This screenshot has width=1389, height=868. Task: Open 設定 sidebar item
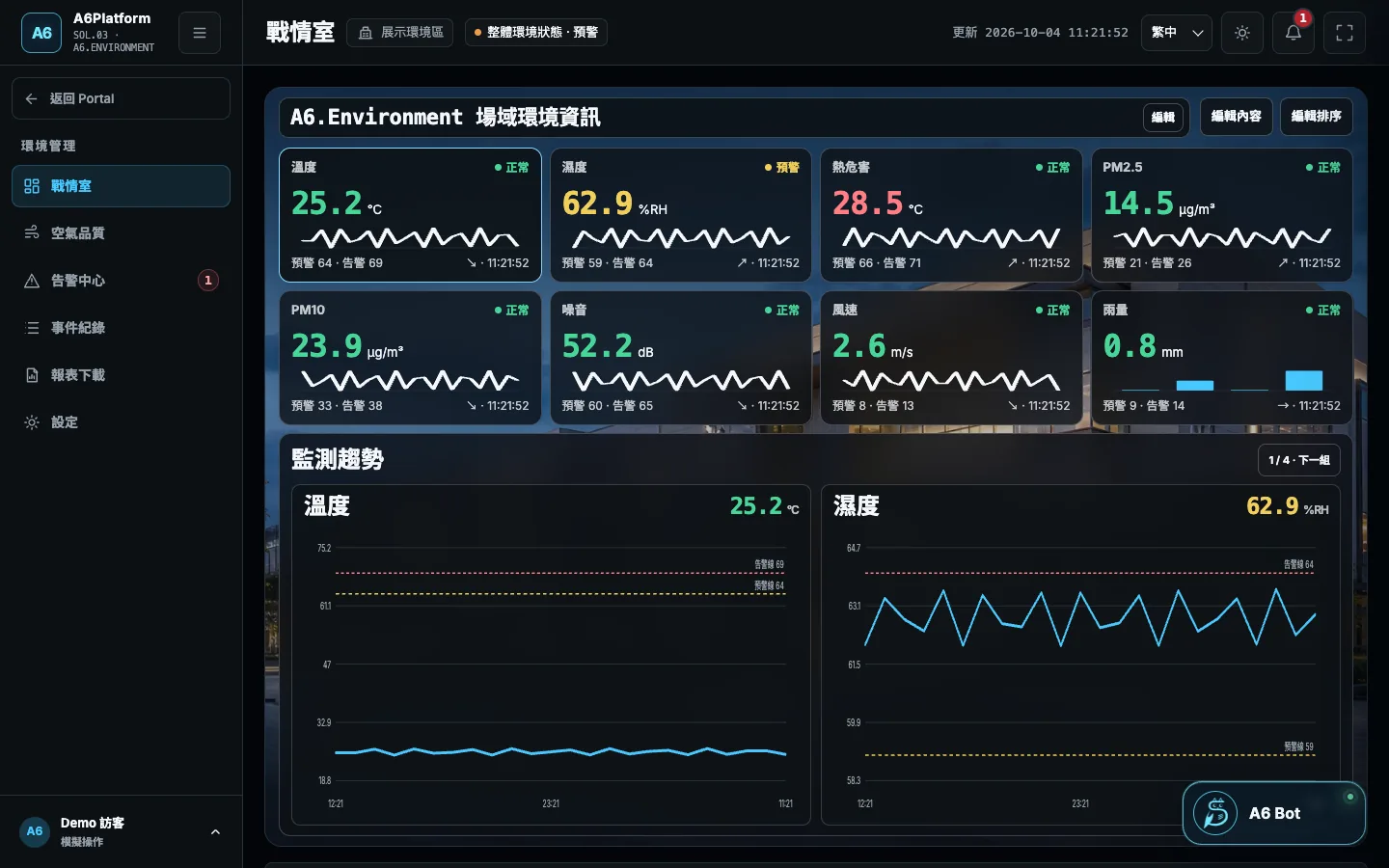tap(121, 422)
